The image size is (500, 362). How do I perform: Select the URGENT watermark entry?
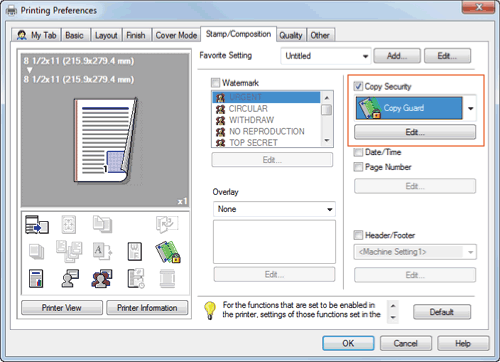click(x=266, y=97)
